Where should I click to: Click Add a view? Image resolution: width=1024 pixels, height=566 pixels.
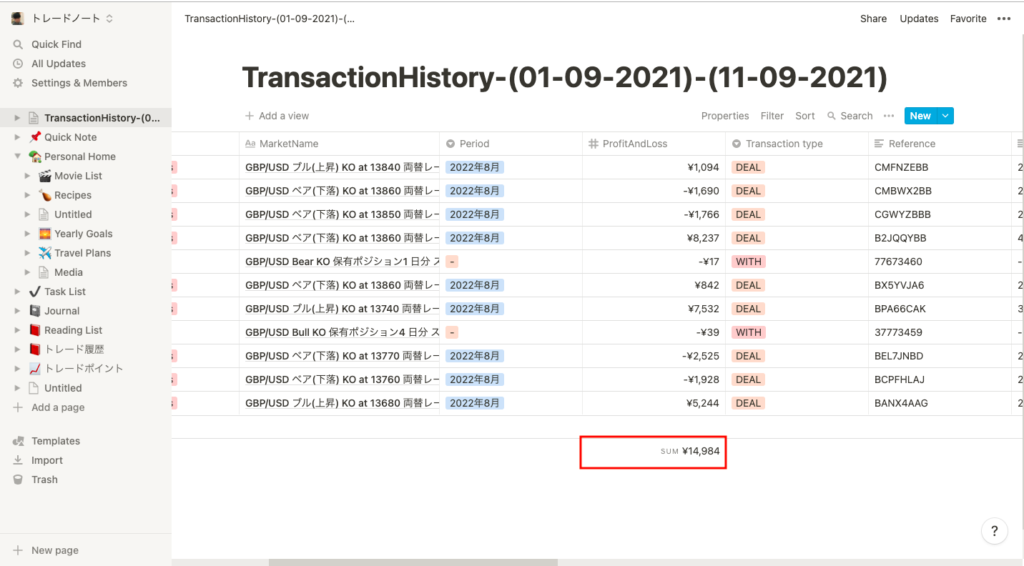tap(277, 116)
